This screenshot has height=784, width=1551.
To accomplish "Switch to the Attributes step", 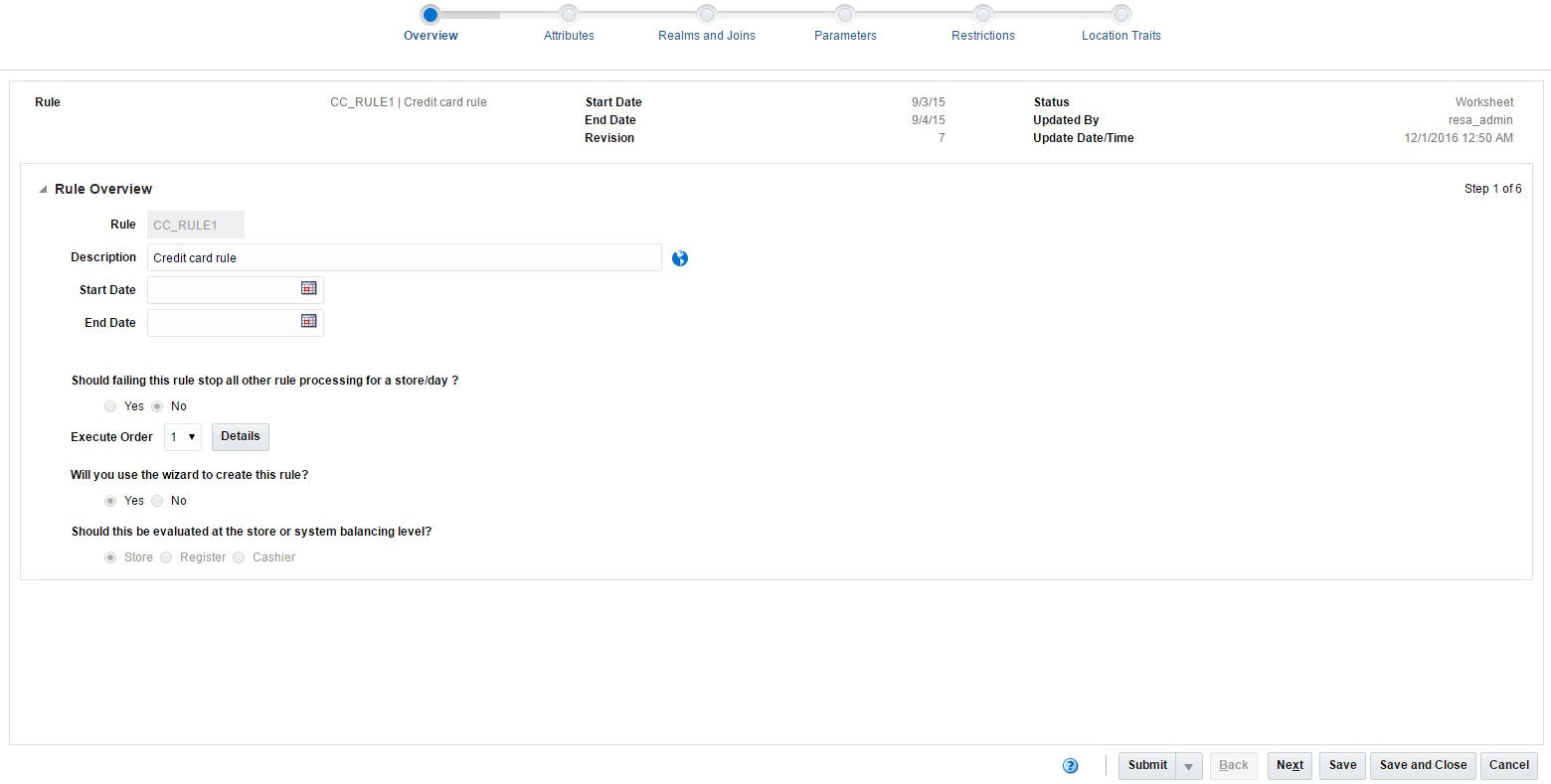I will point(568,15).
